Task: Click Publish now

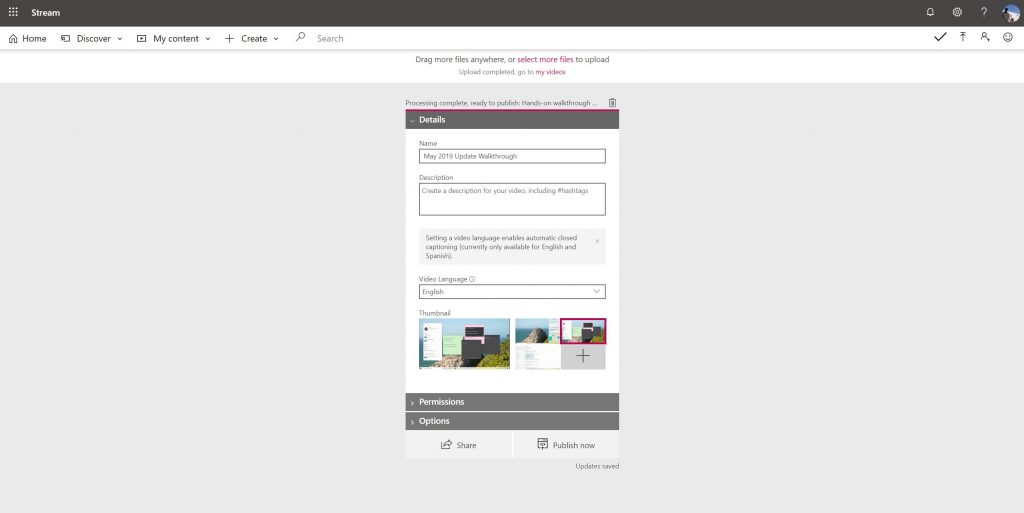Action: click(x=566, y=444)
